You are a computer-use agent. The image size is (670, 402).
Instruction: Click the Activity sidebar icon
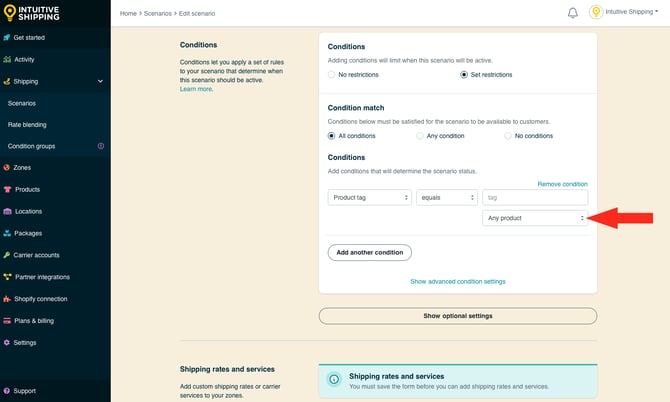[x=7, y=59]
